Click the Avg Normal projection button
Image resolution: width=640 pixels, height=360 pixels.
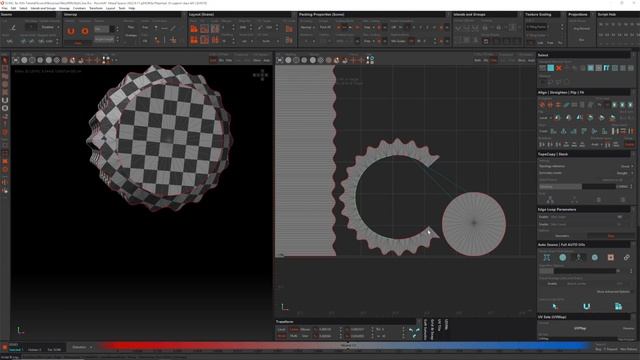pos(581,29)
